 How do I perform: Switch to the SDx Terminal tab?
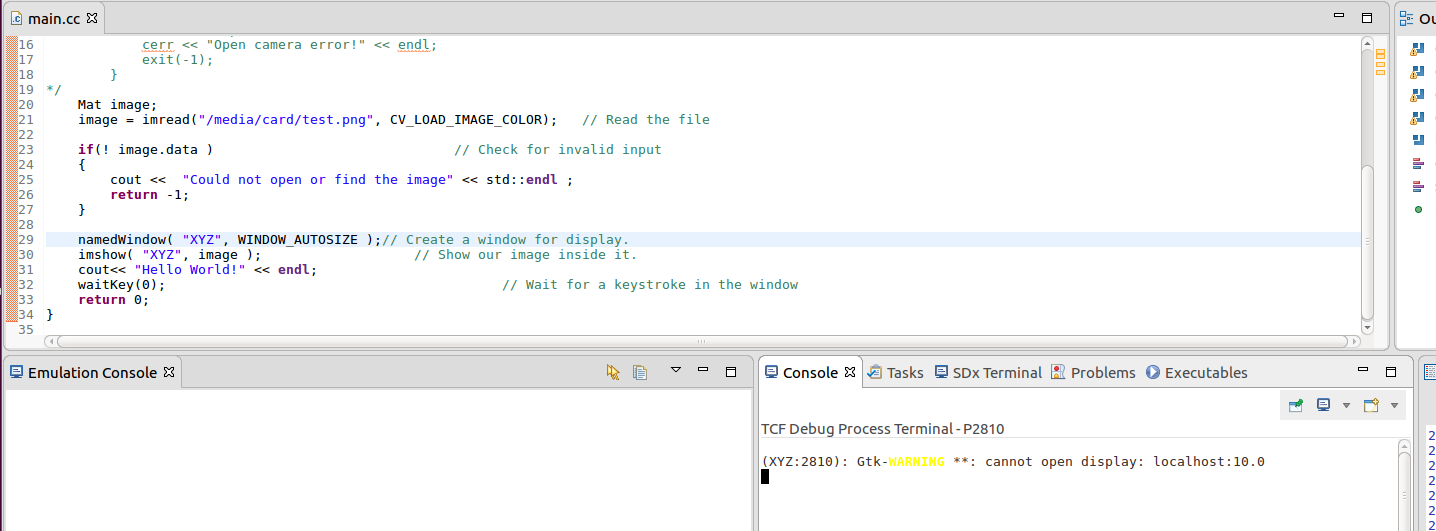[x=987, y=372]
